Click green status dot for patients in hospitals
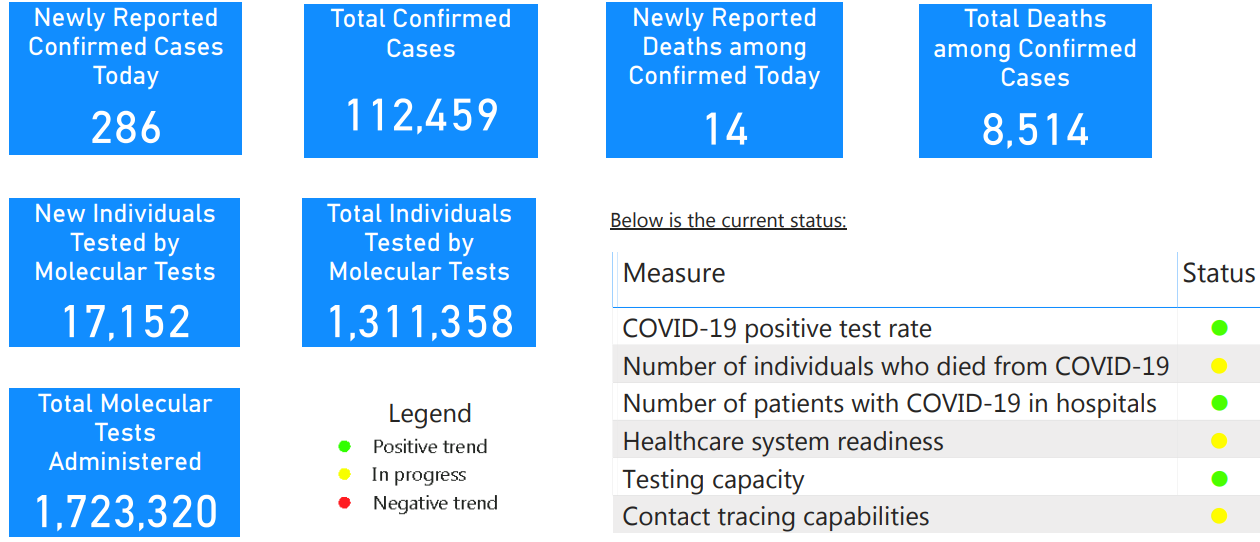Screen dimensions: 1260x542 tap(1219, 404)
